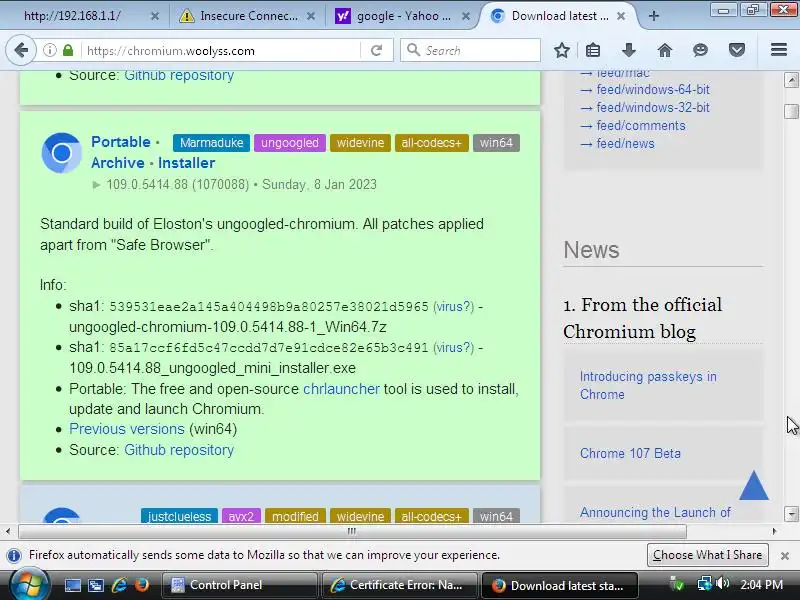Open the Firefox hamburger menu
Screen dimensions: 800x600
tap(779, 49)
